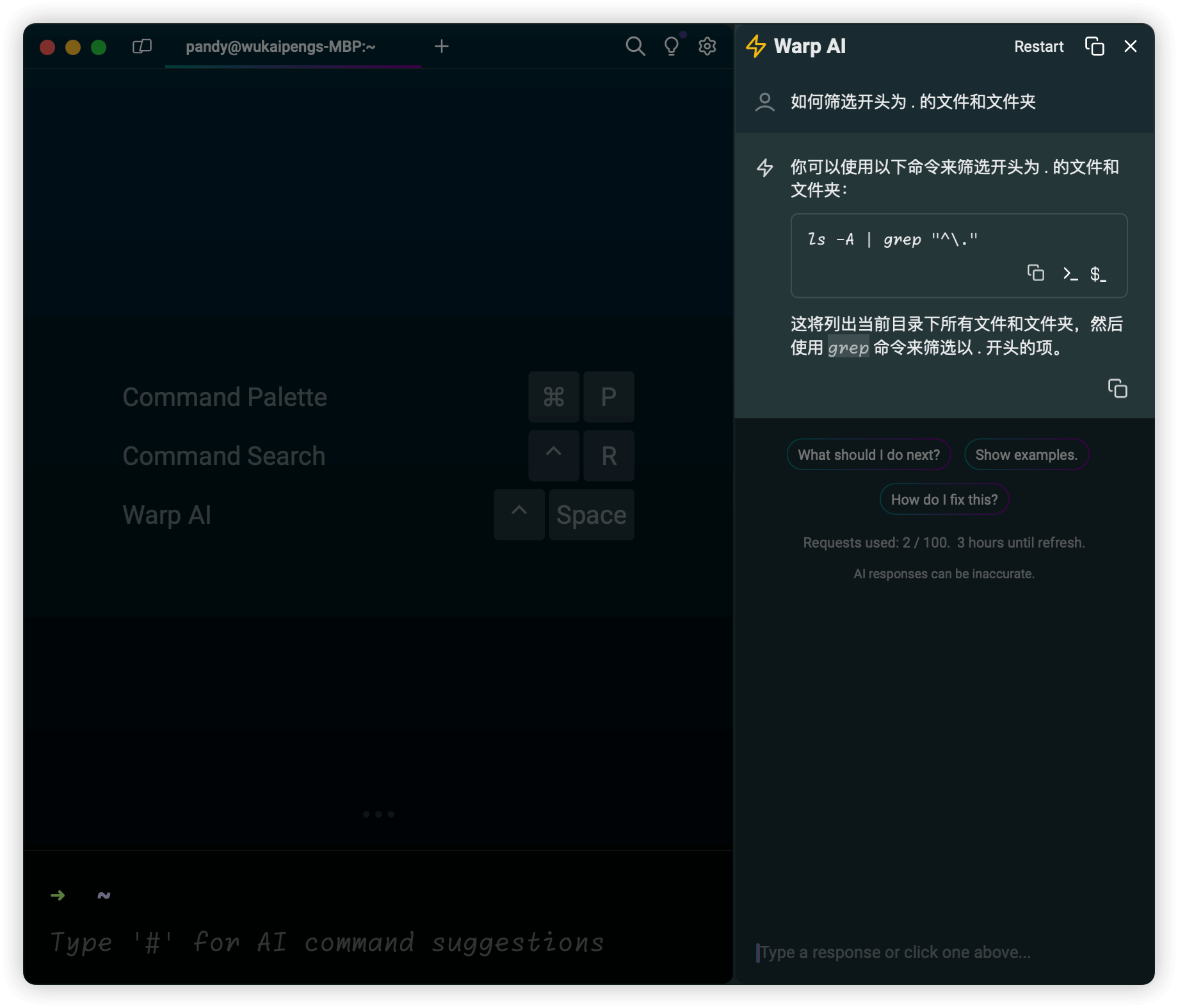
Task: Click the How do I fix this? button
Action: click(944, 499)
